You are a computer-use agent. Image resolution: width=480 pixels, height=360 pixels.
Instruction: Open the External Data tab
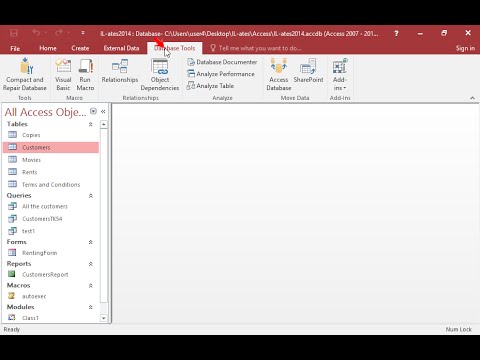(x=121, y=48)
